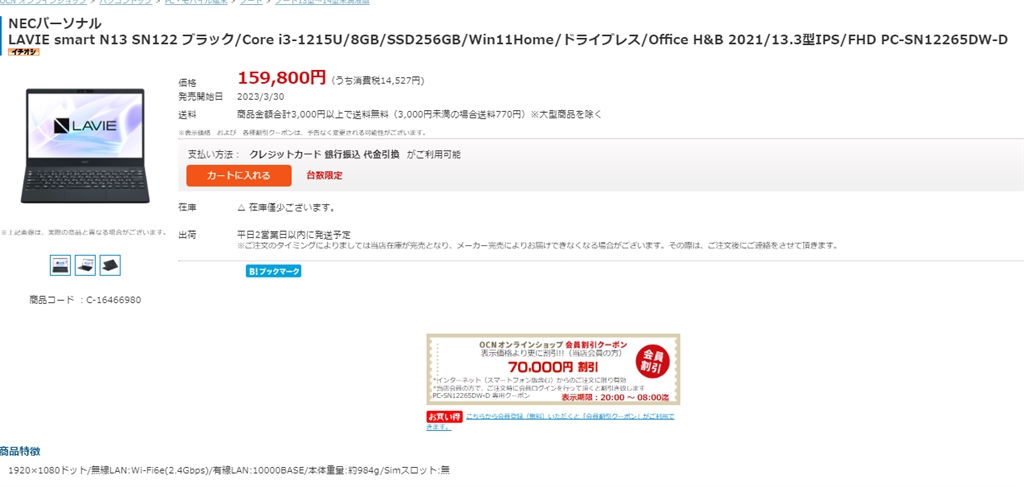Open the ノート13型〜14型未満液晶 breadcrumb link
Image resolution: width=1024 pixels, height=487 pixels.
click(x=322, y=2)
